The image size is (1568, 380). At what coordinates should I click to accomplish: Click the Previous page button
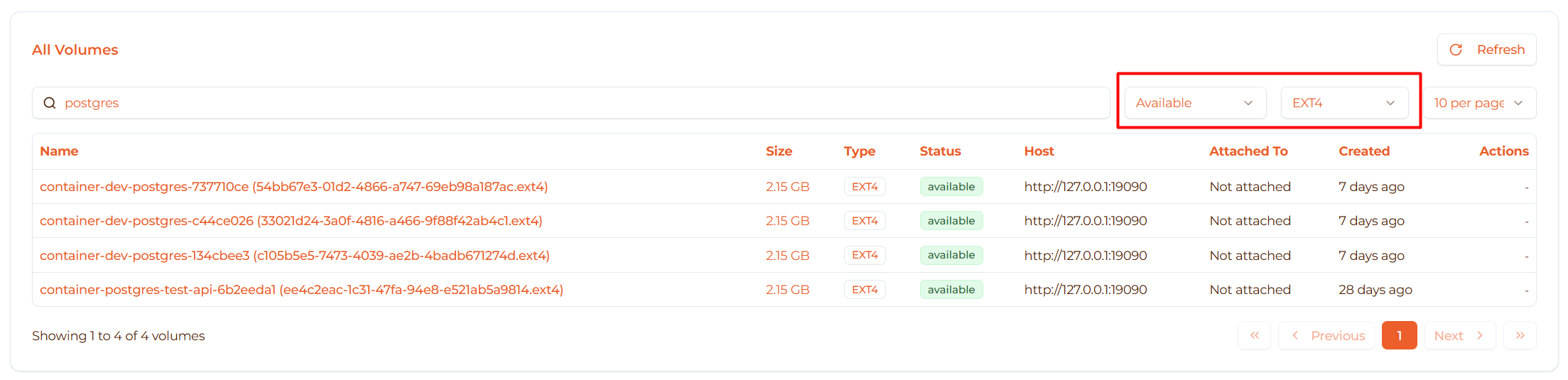(x=1326, y=336)
